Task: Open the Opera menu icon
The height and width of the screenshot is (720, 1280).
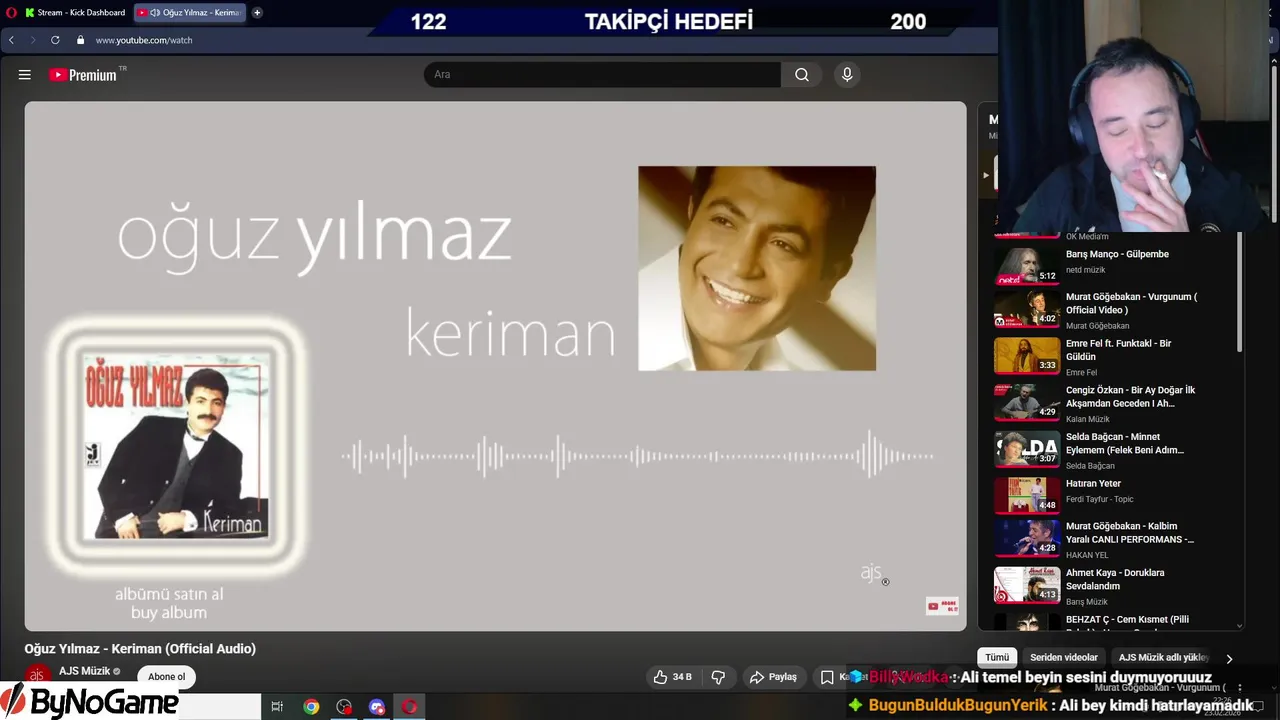Action: click(10, 13)
